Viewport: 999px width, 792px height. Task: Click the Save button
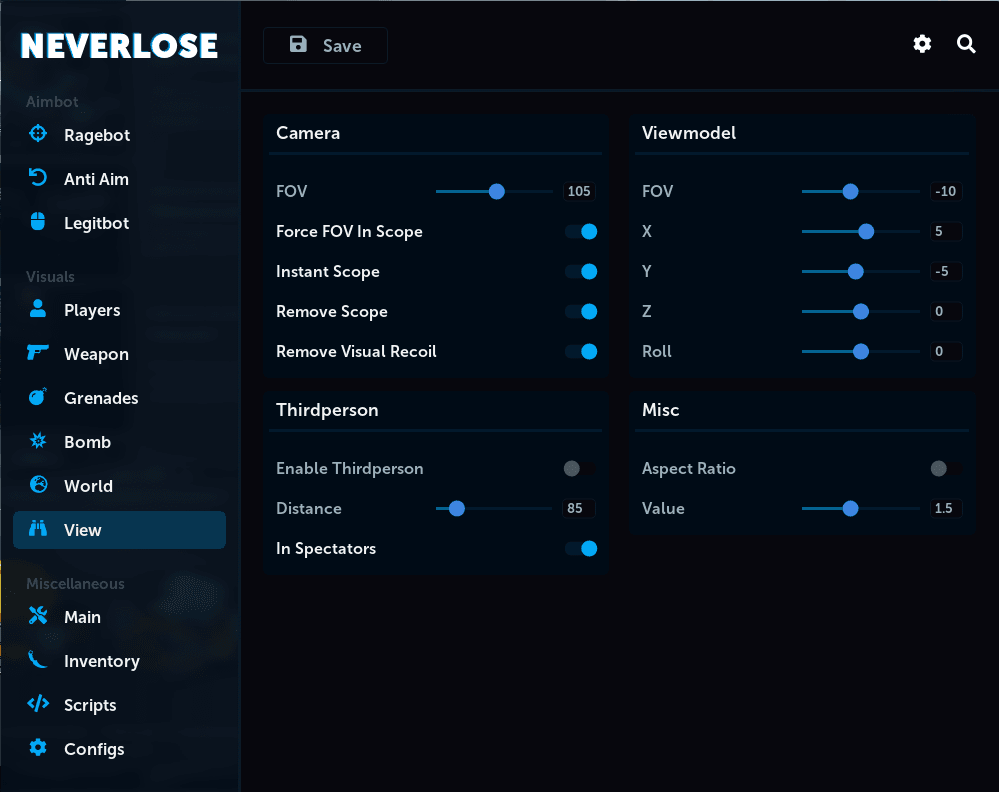click(326, 45)
